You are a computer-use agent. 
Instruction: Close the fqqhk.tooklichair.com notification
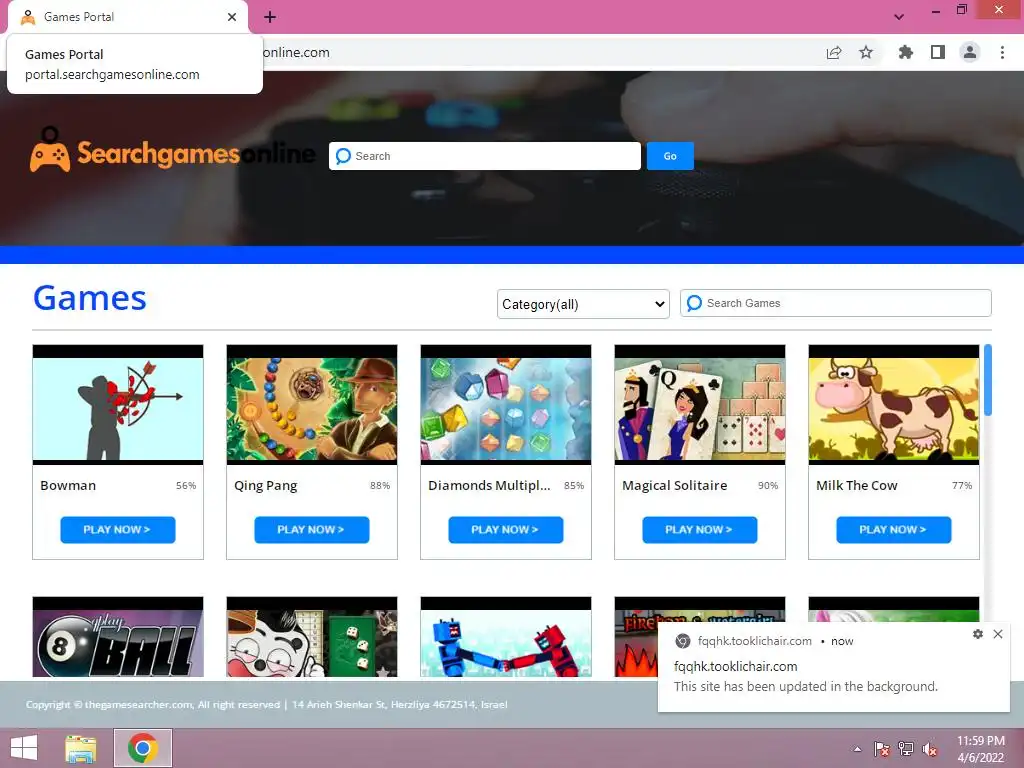point(998,634)
